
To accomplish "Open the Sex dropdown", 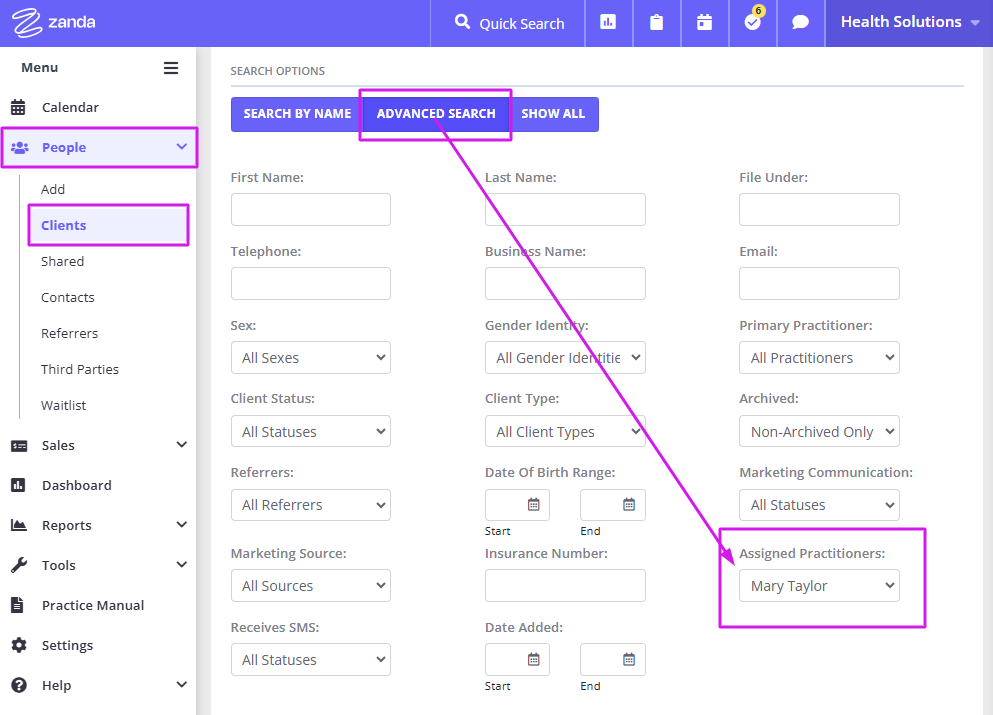I will coord(310,357).
